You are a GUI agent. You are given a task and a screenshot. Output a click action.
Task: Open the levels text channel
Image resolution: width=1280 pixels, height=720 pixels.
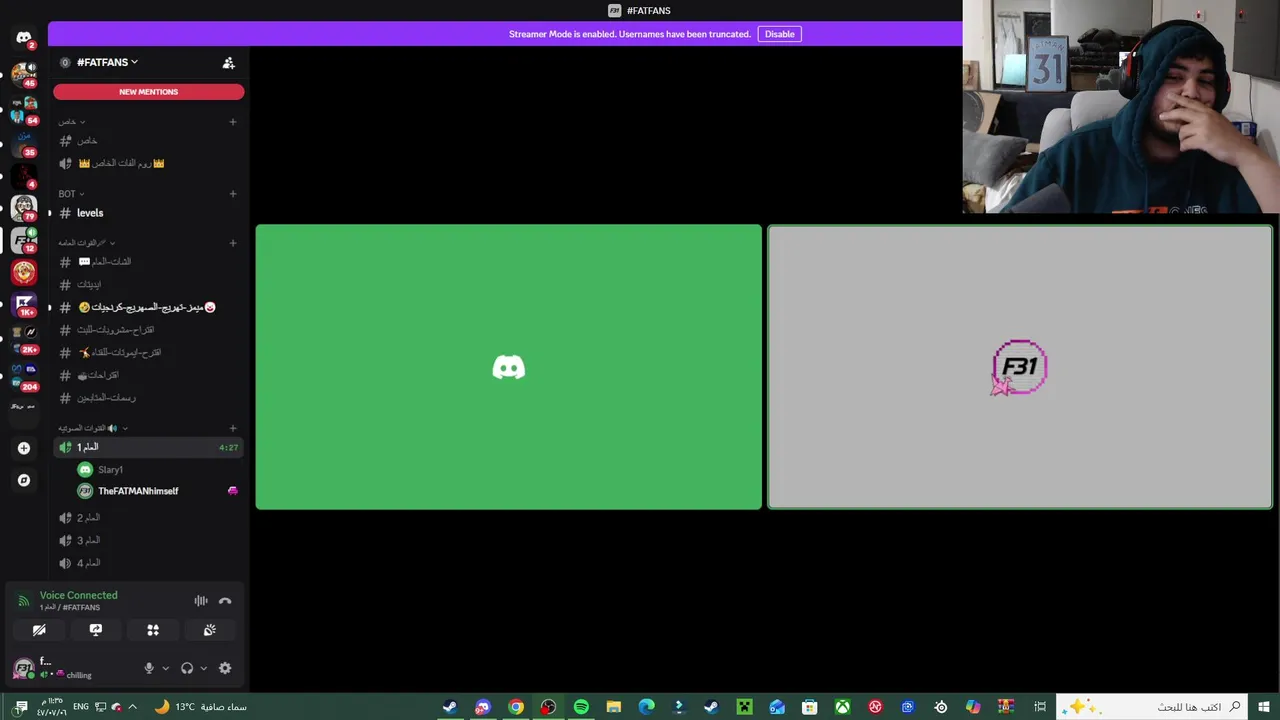148,213
